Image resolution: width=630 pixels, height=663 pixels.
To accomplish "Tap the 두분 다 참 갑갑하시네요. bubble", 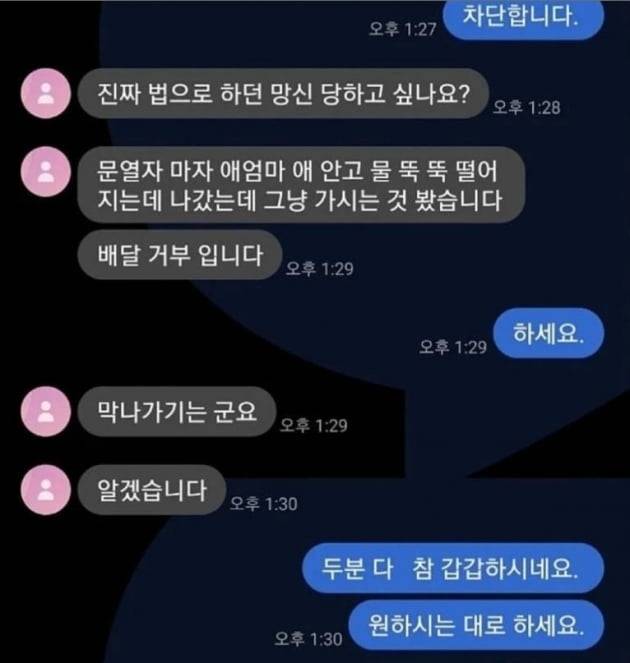I will pyautogui.click(x=453, y=568).
